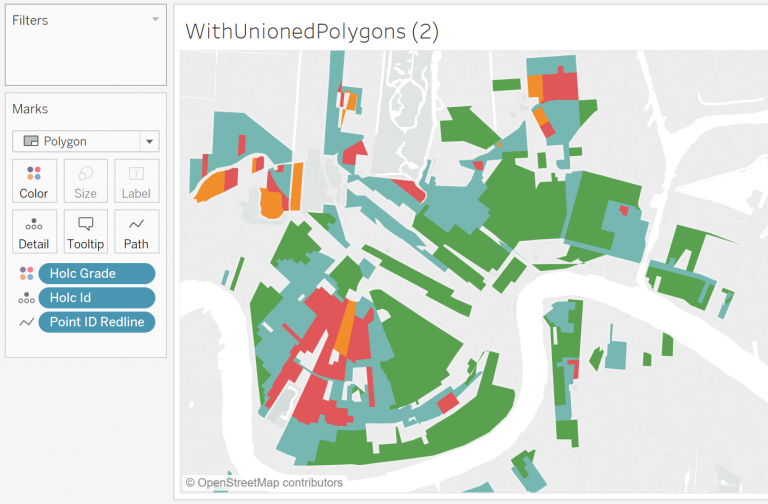This screenshot has width=768, height=504.
Task: Click the WithUnionedPolygons (2) sheet title
Action: click(x=311, y=31)
